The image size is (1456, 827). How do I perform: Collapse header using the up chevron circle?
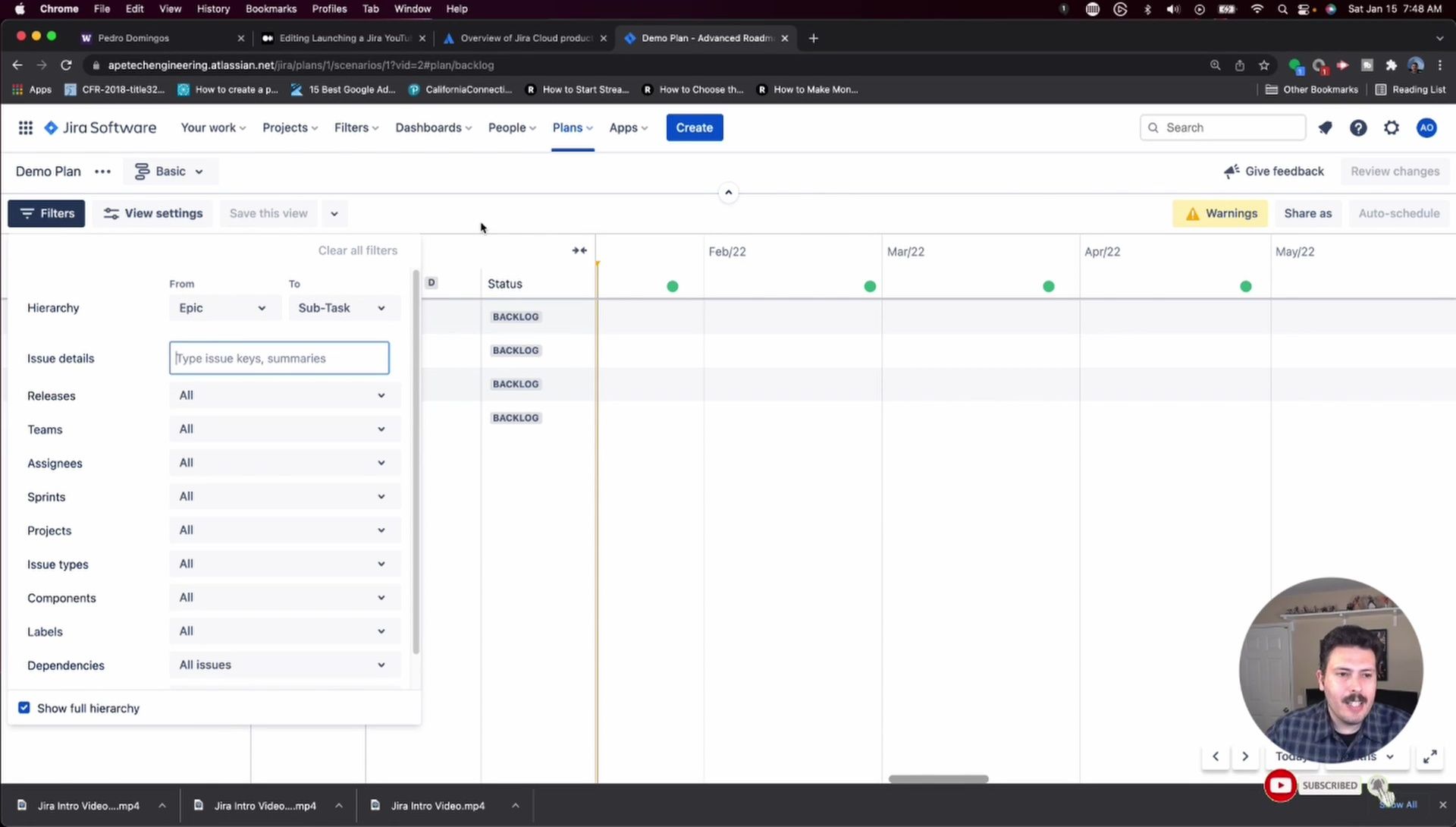728,193
